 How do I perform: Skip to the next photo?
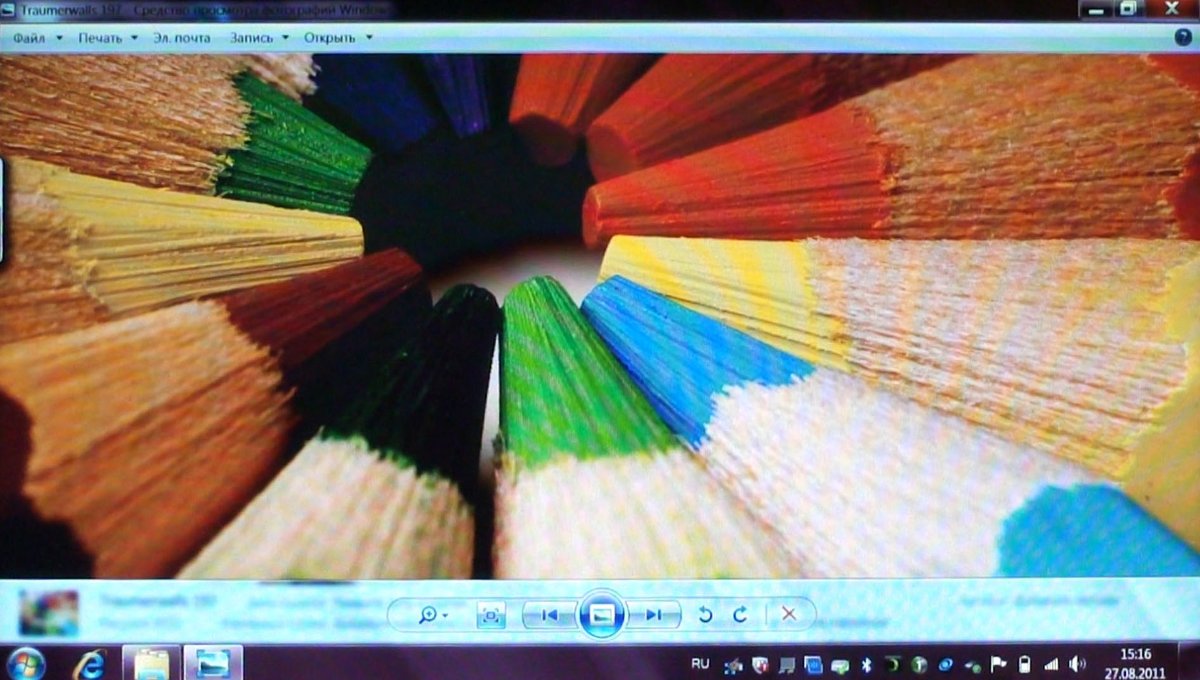point(654,615)
